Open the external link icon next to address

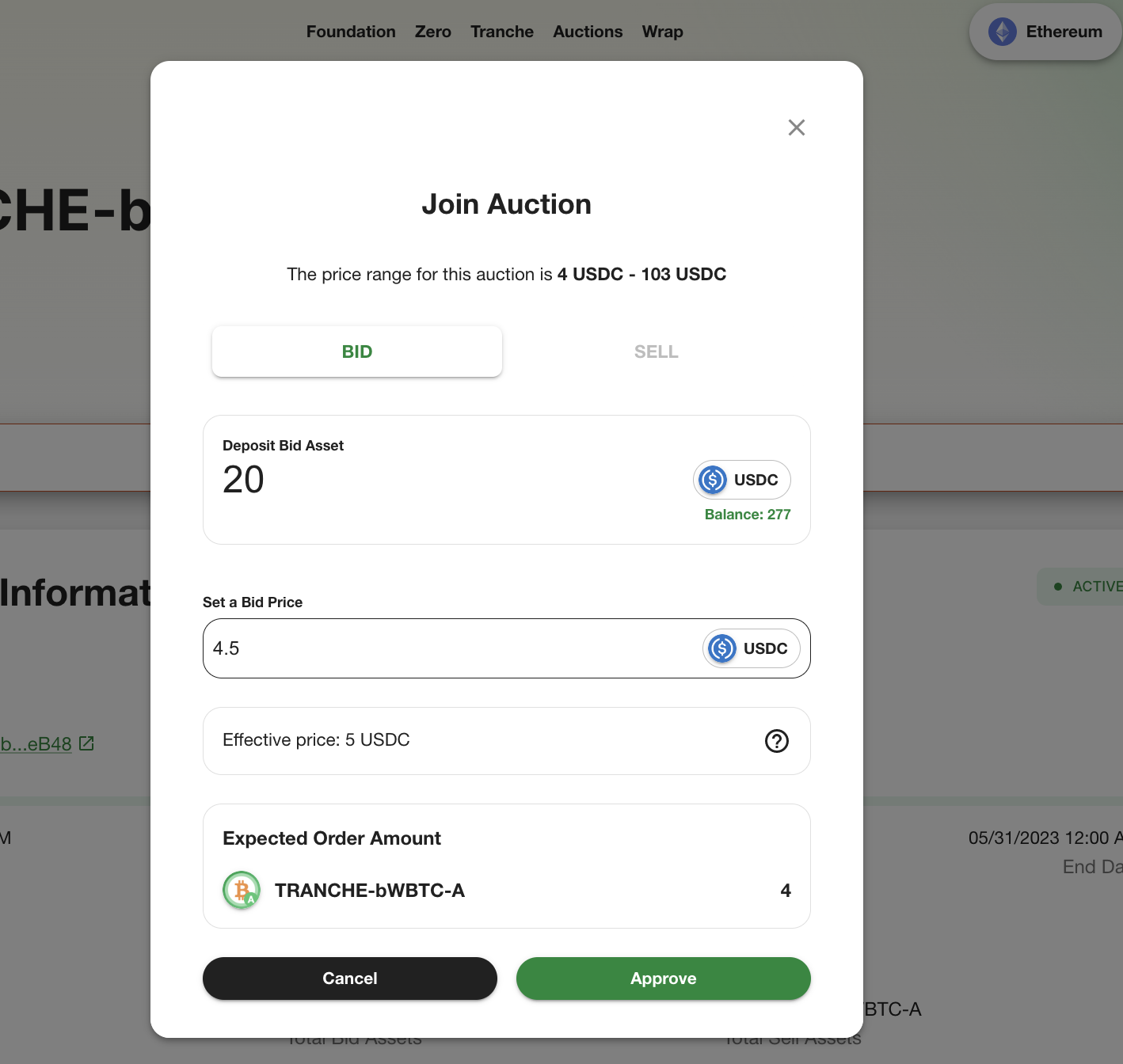[x=86, y=743]
